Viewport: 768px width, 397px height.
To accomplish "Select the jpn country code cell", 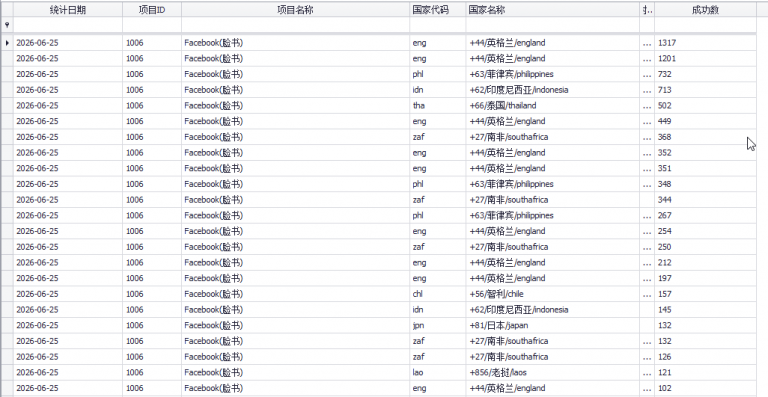I will point(438,326).
